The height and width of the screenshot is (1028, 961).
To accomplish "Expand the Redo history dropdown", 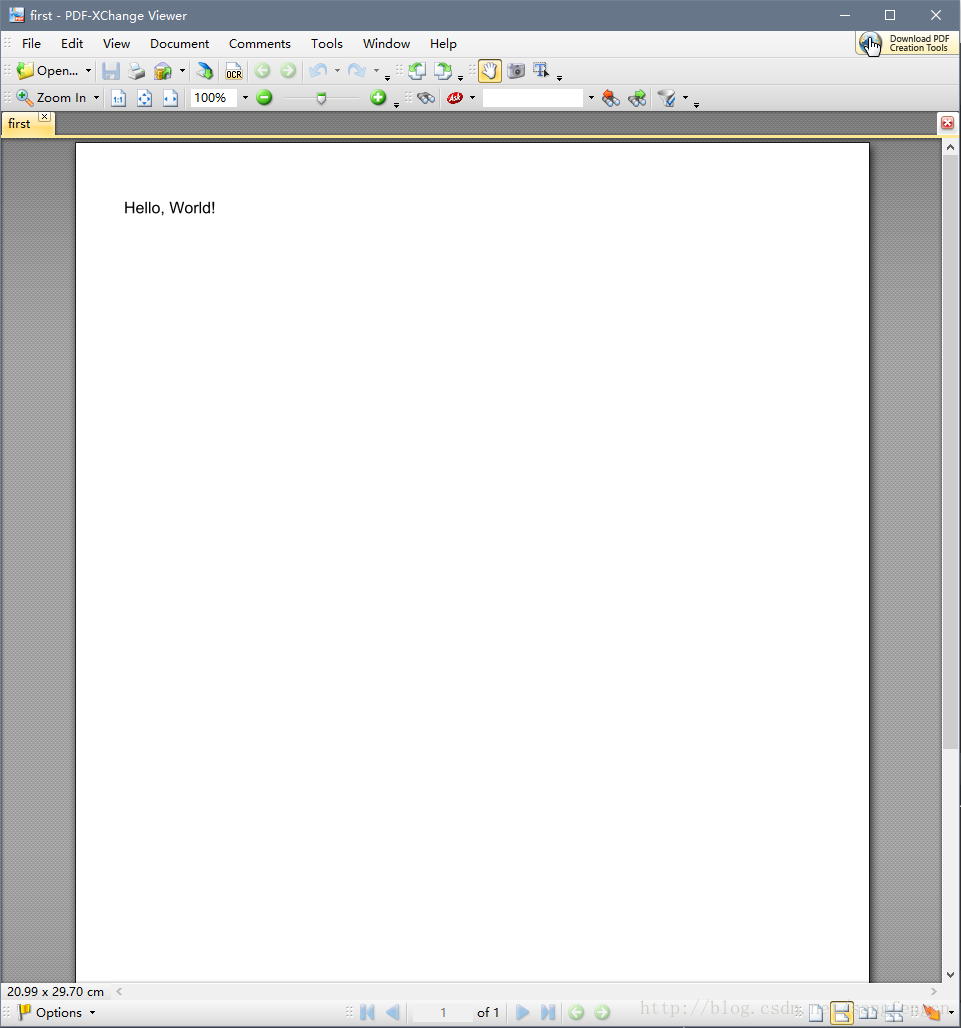I will click(376, 71).
